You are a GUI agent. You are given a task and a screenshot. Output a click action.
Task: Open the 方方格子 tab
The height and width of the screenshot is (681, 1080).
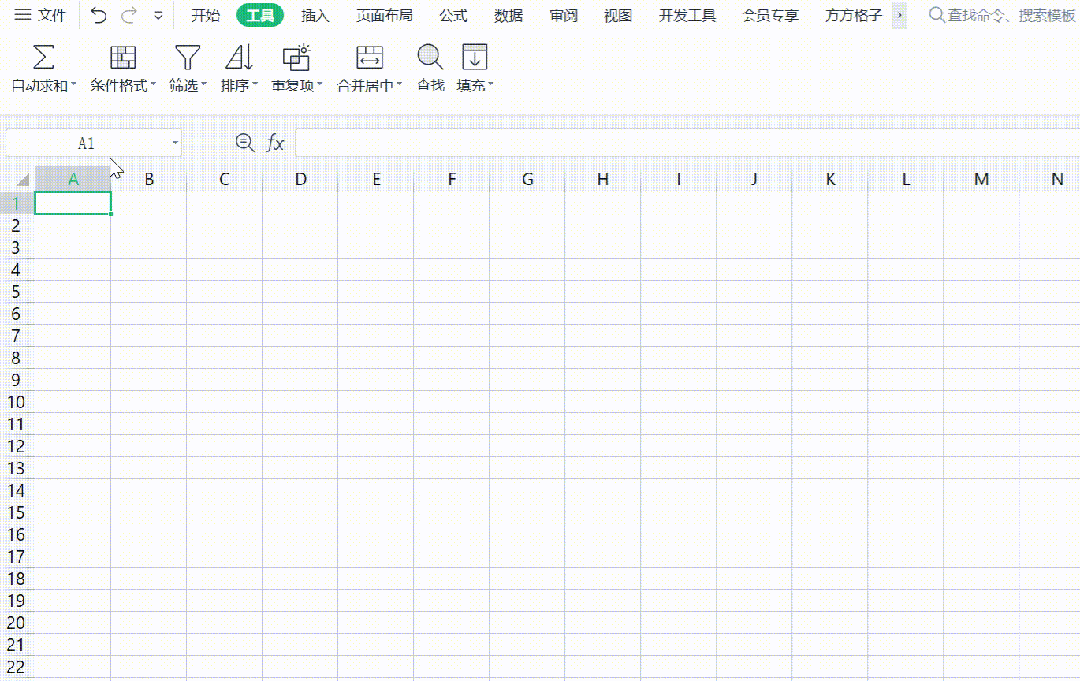click(x=853, y=15)
